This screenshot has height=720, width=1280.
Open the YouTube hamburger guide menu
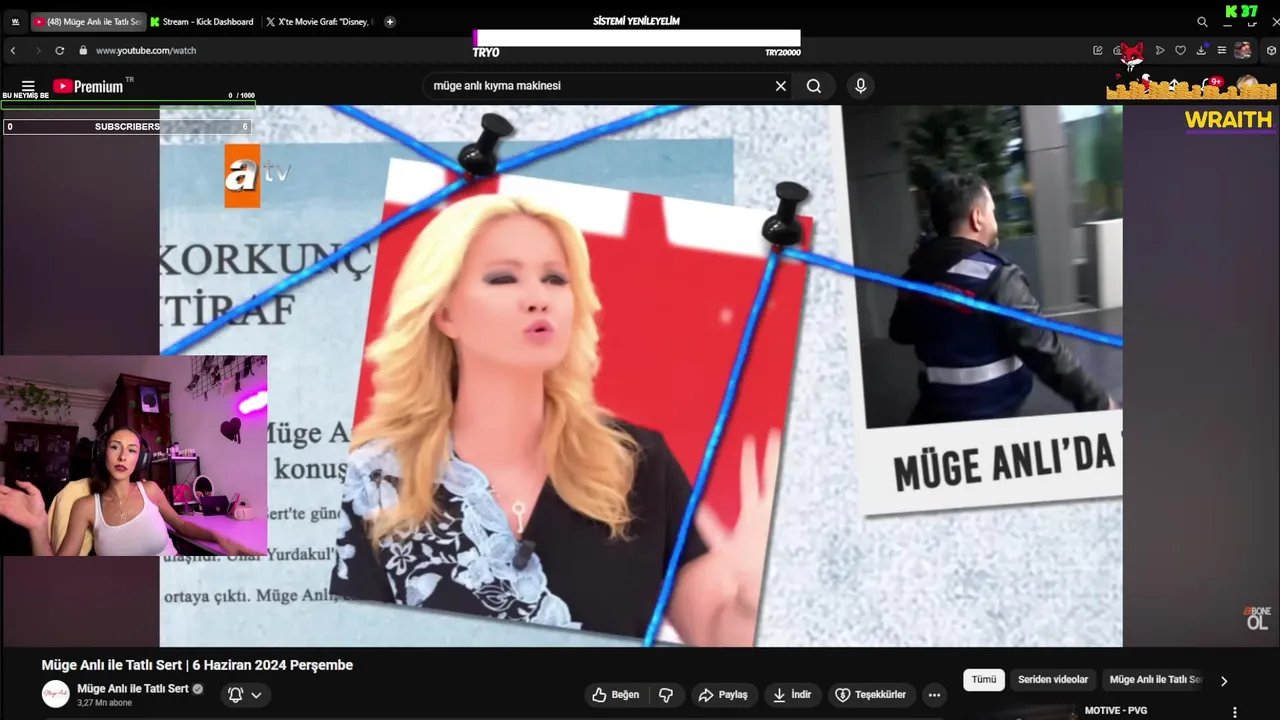click(28, 86)
